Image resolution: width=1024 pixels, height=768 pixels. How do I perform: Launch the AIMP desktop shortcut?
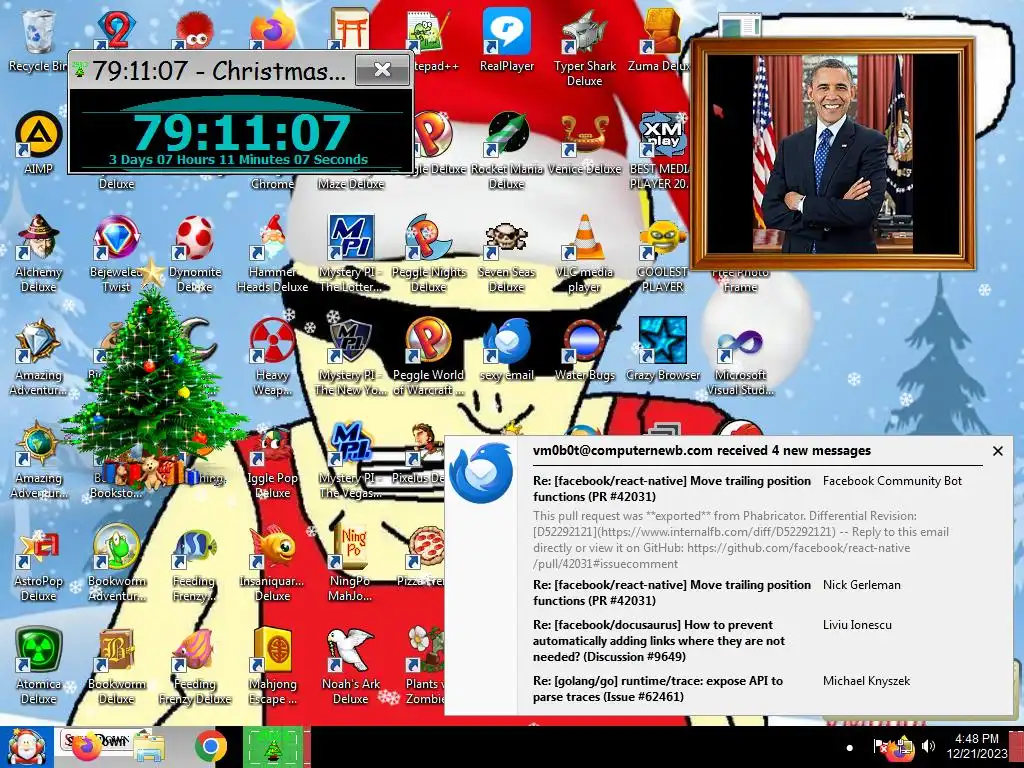point(38,143)
